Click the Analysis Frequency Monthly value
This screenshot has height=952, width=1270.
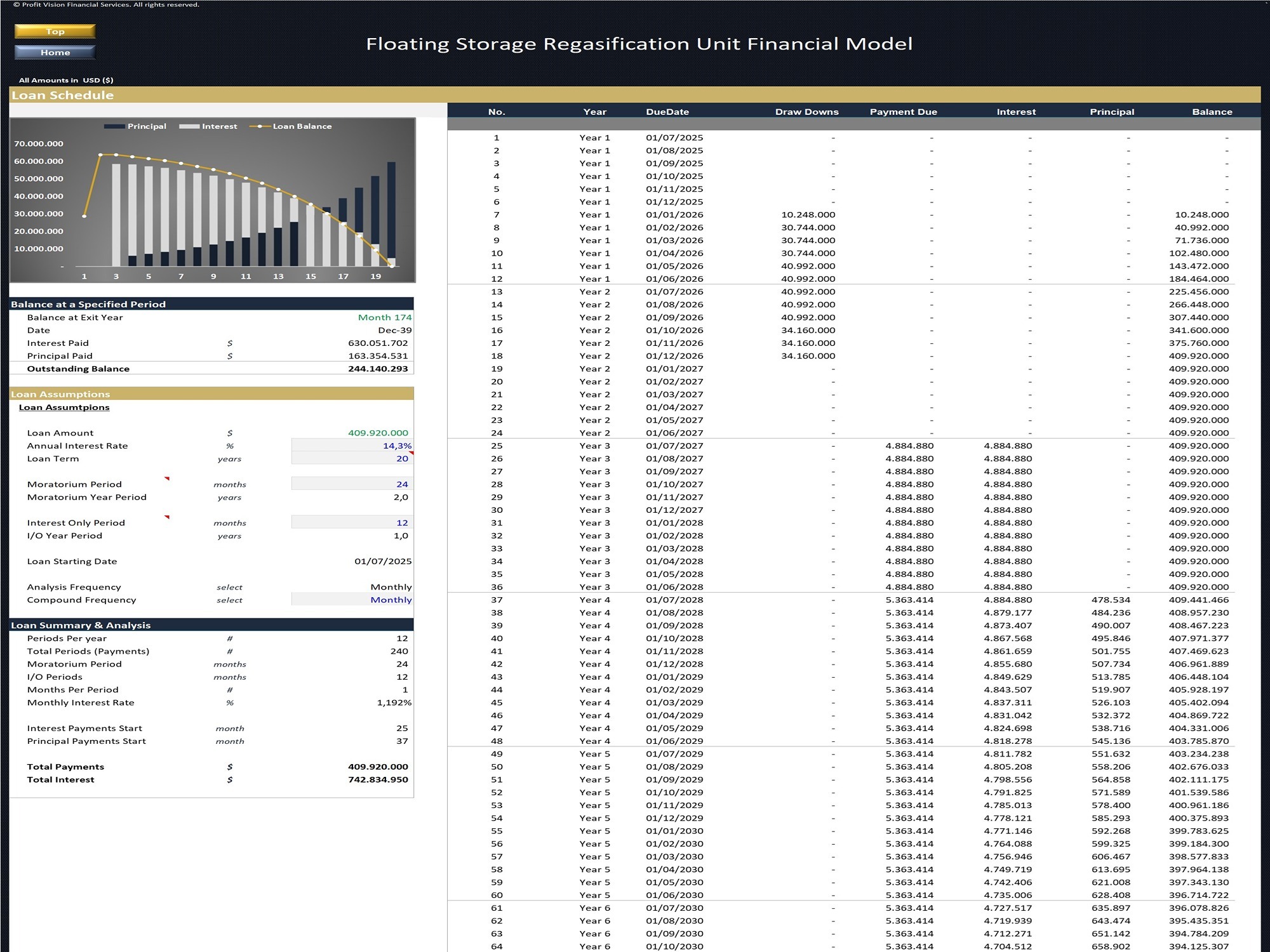coord(391,586)
